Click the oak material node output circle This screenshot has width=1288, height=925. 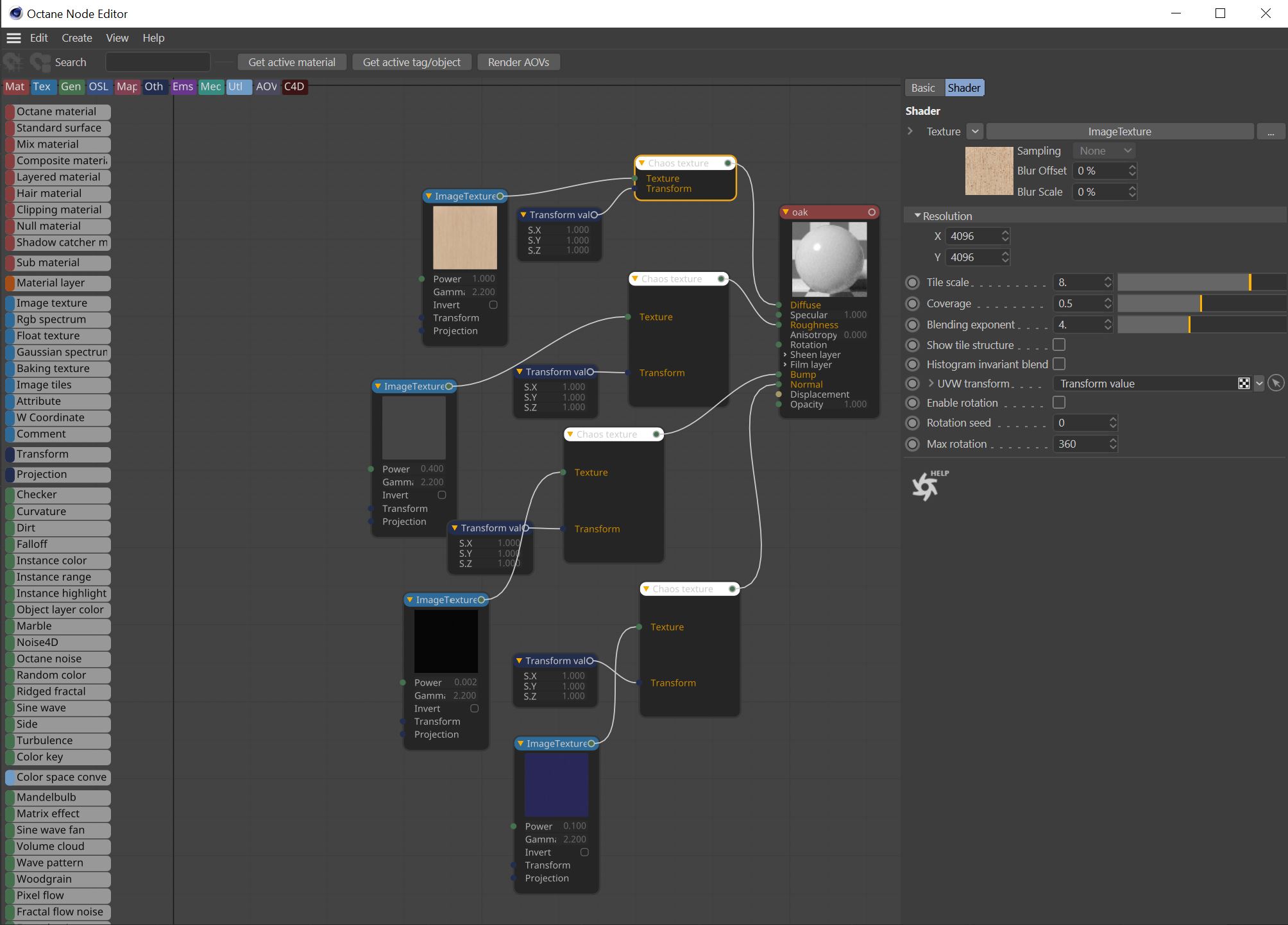coord(872,212)
